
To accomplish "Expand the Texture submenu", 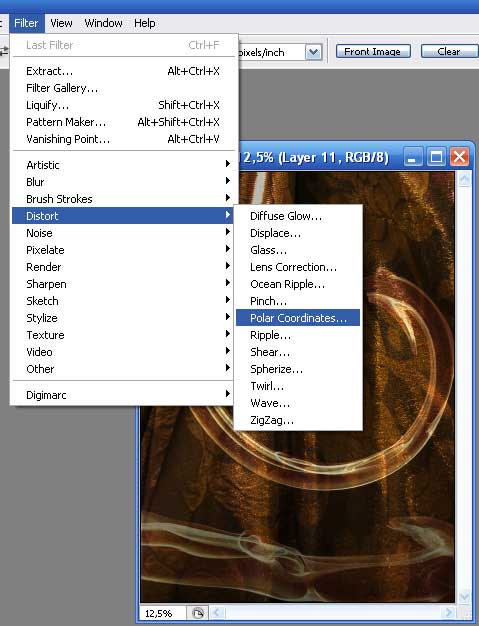I will pos(123,335).
